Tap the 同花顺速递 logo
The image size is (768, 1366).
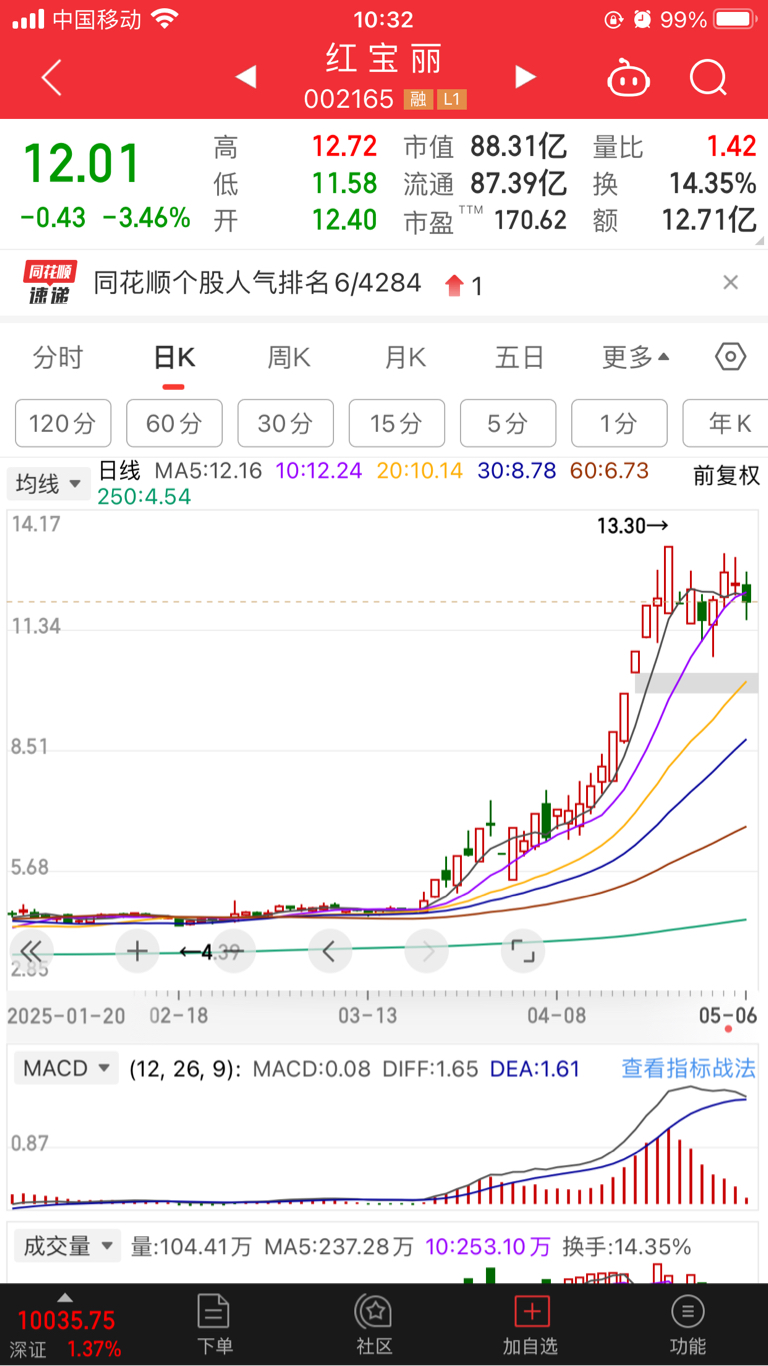pyautogui.click(x=49, y=283)
